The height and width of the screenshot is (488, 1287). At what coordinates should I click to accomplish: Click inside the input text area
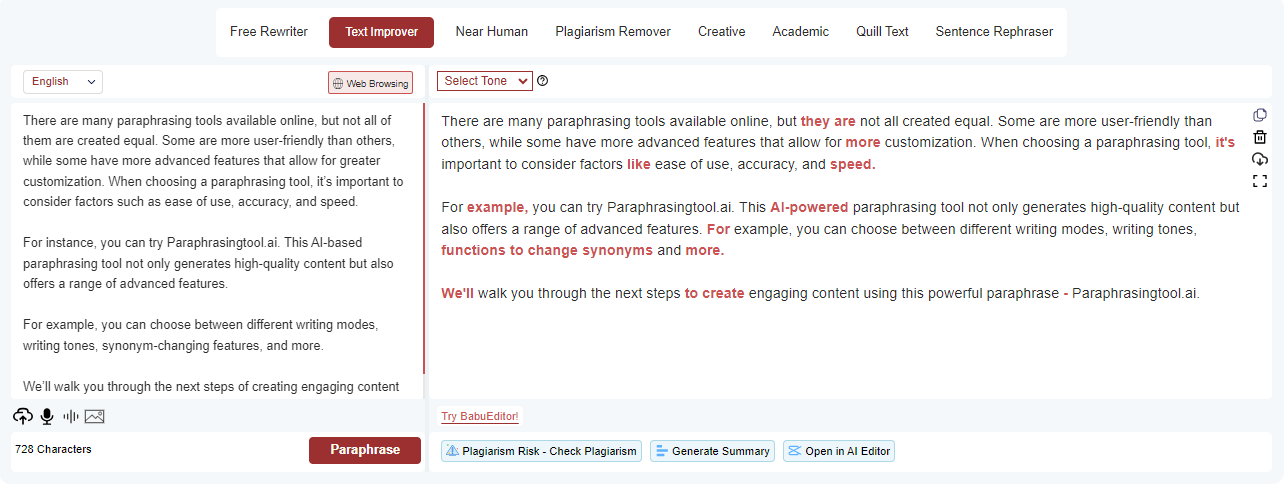click(x=215, y=250)
